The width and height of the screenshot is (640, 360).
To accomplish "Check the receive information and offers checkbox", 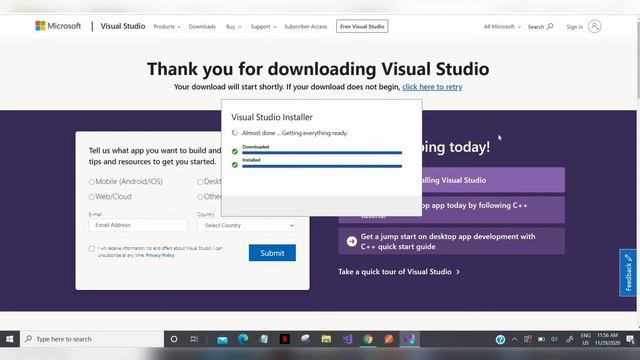I will pos(92,249).
